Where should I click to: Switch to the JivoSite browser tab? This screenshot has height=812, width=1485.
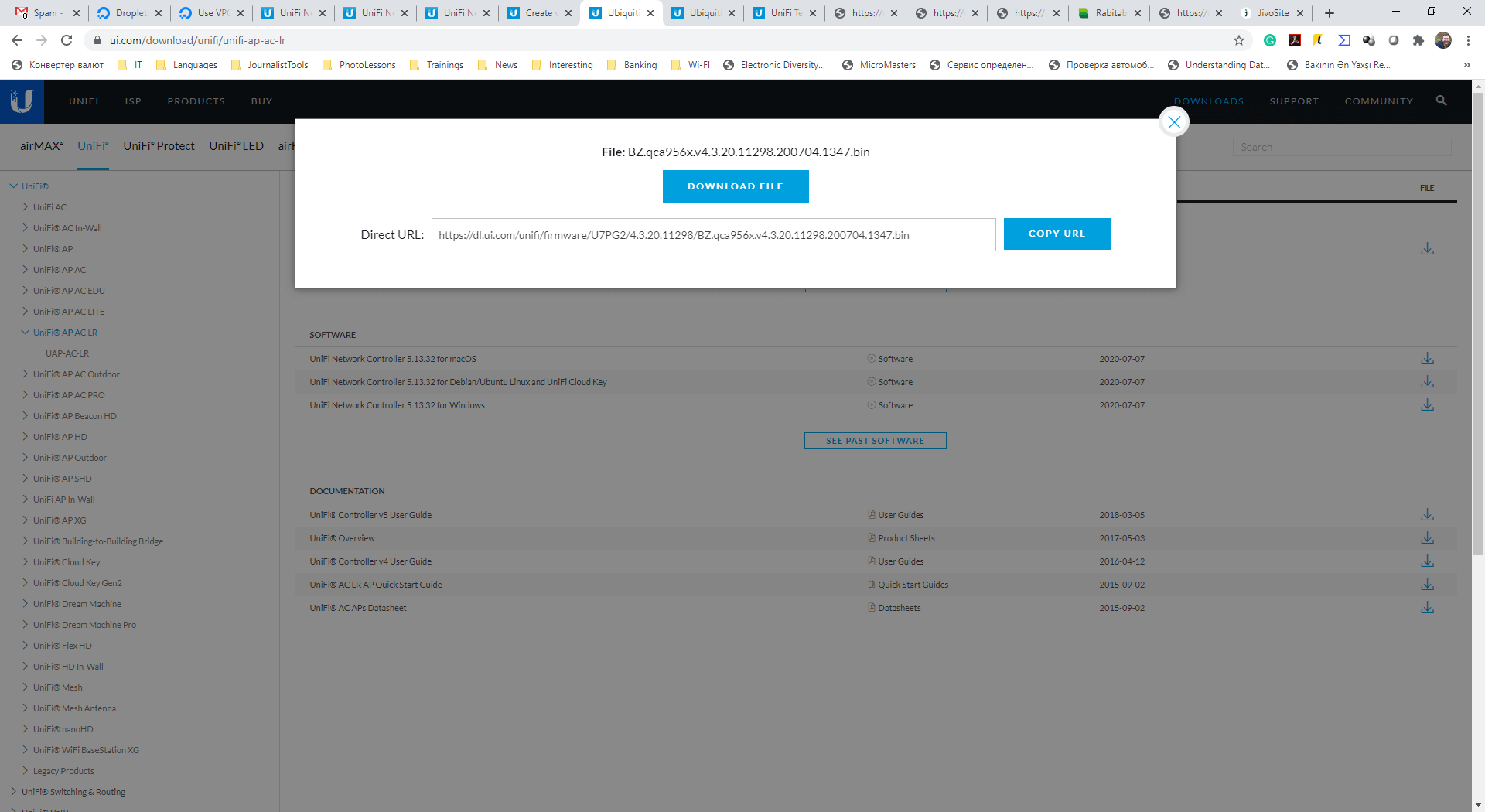click(x=1273, y=13)
